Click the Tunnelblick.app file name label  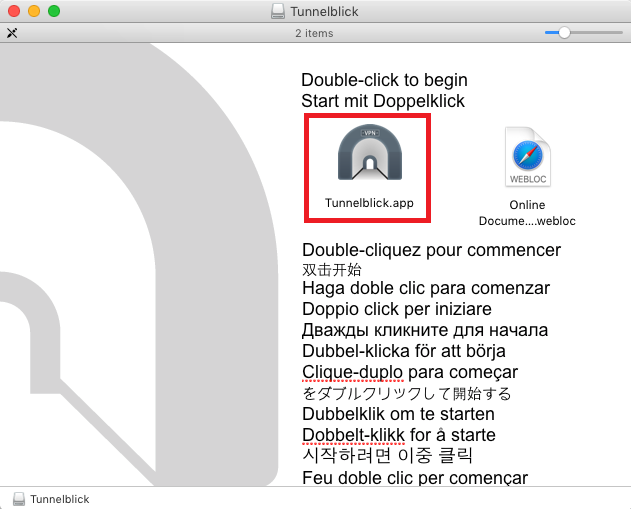click(369, 203)
